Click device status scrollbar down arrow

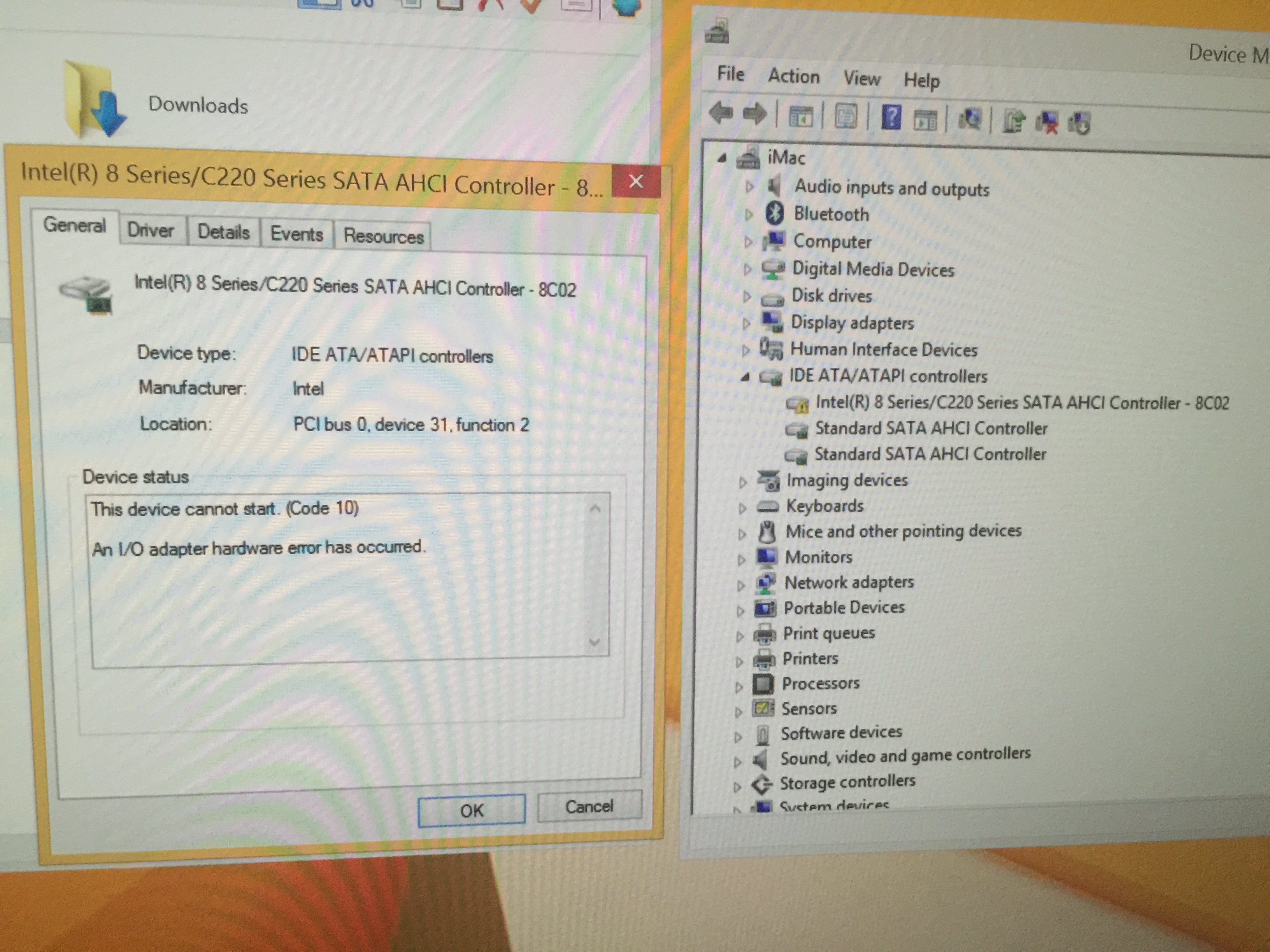coord(595,642)
